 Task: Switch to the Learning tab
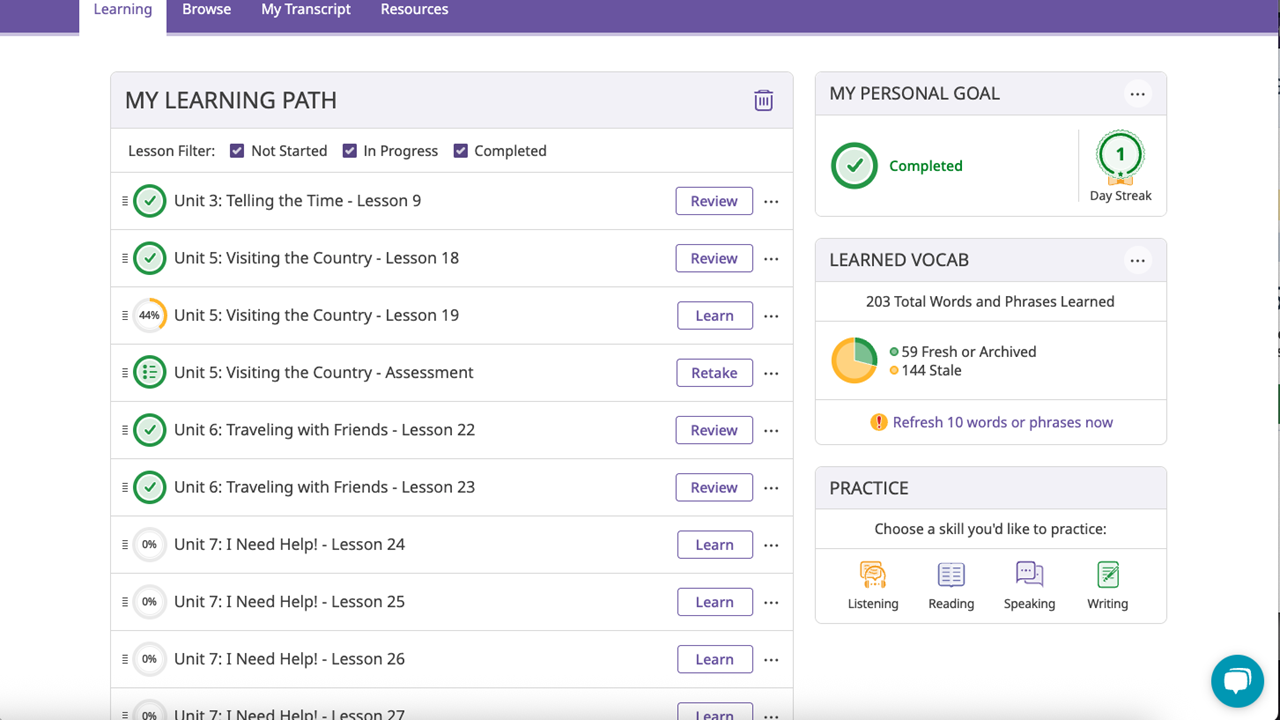(x=123, y=10)
